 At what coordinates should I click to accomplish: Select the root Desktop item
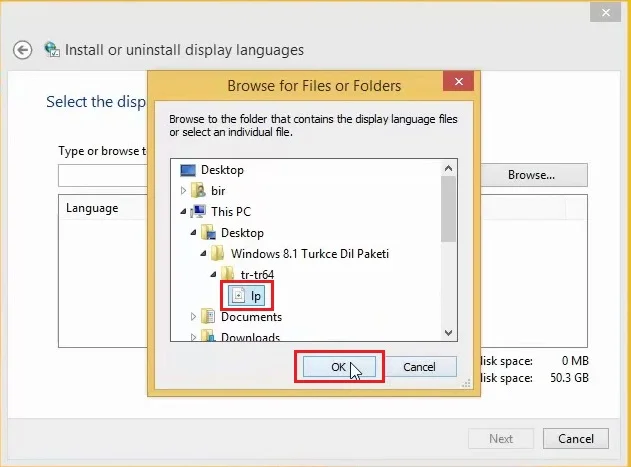click(x=222, y=170)
